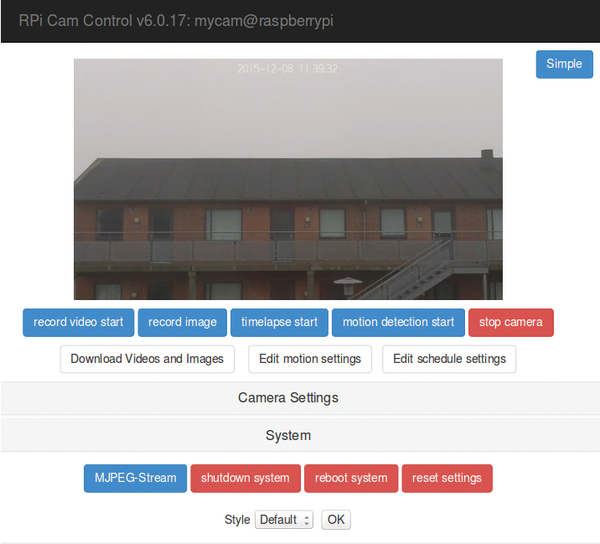Screen dimensions: 600x544
Task: Open Download Videos and Images
Action: [x=147, y=359]
